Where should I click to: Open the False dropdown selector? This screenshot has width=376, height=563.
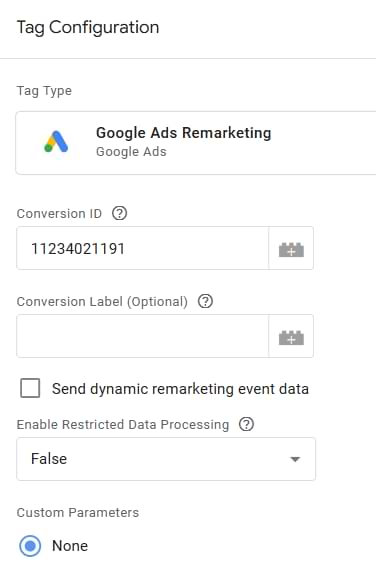point(166,459)
